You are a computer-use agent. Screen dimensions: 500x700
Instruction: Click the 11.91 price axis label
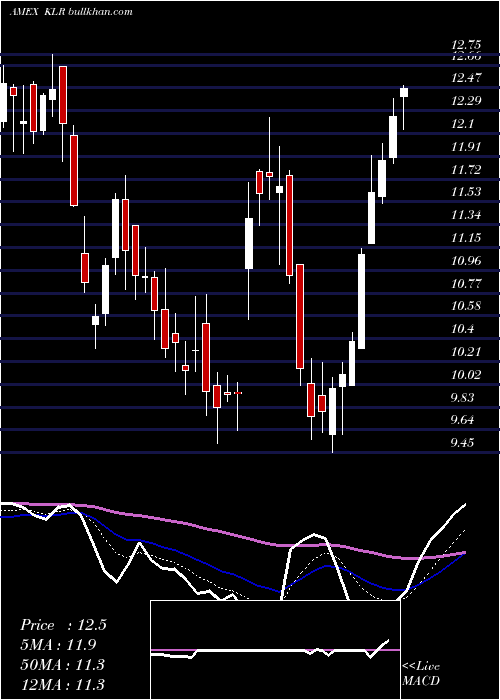[x=466, y=147]
